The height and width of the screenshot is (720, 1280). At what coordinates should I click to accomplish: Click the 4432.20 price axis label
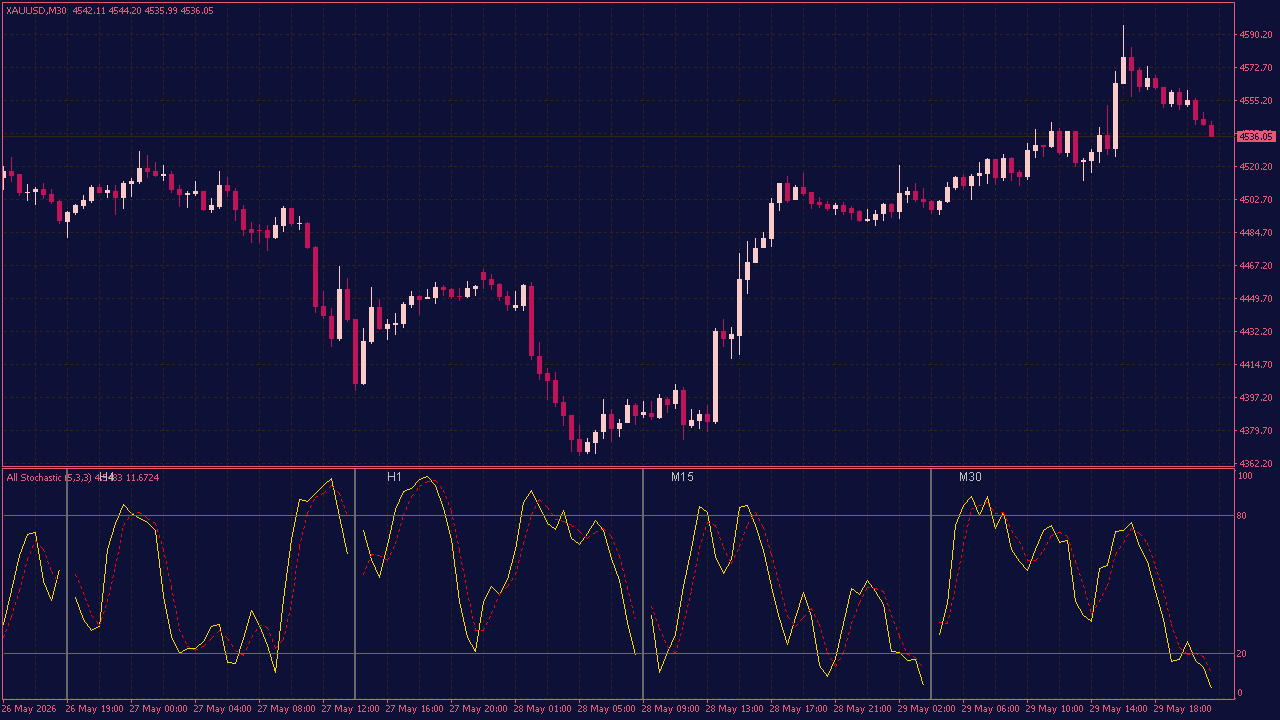click(x=1256, y=332)
